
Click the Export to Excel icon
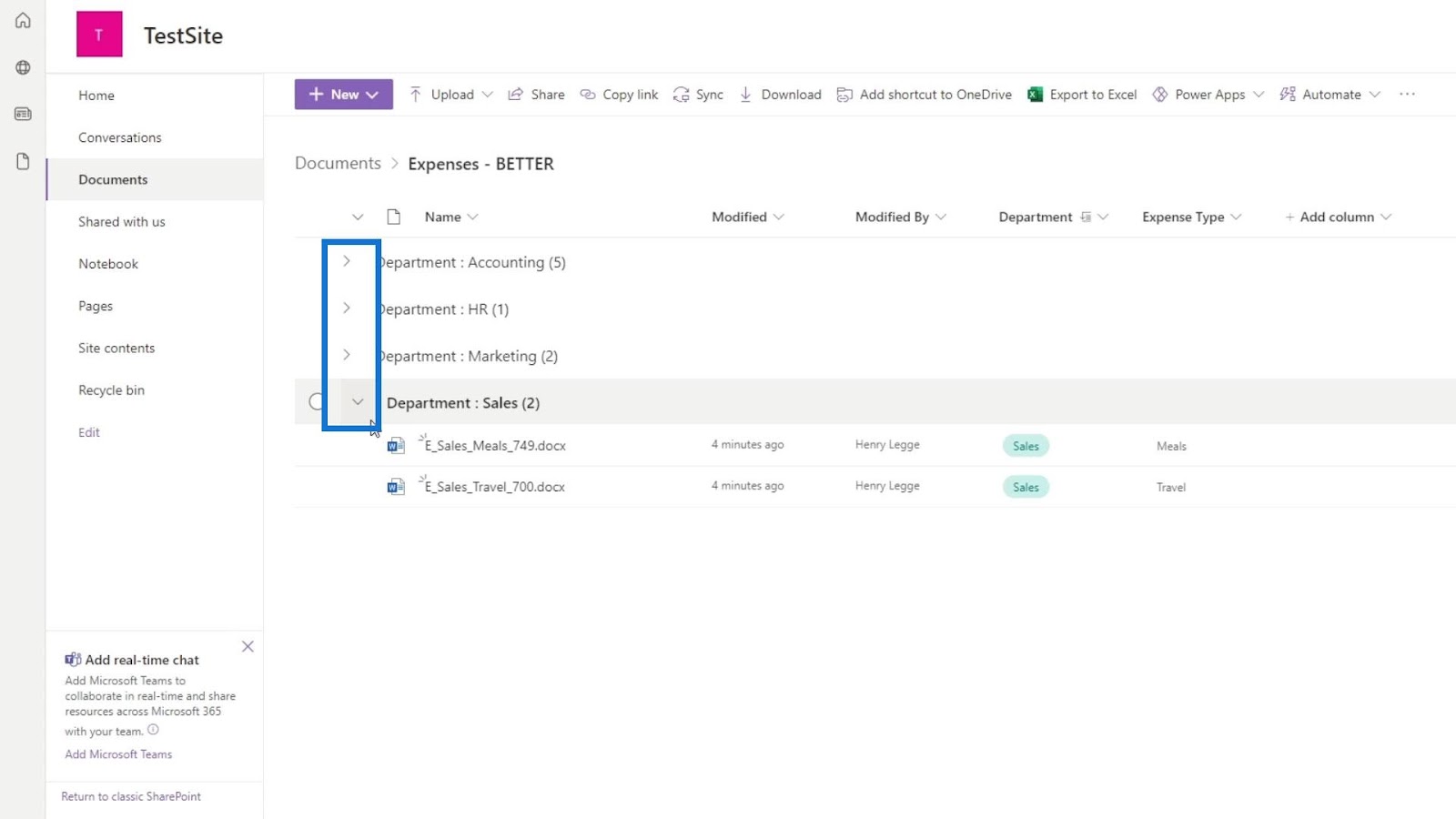pyautogui.click(x=1035, y=95)
